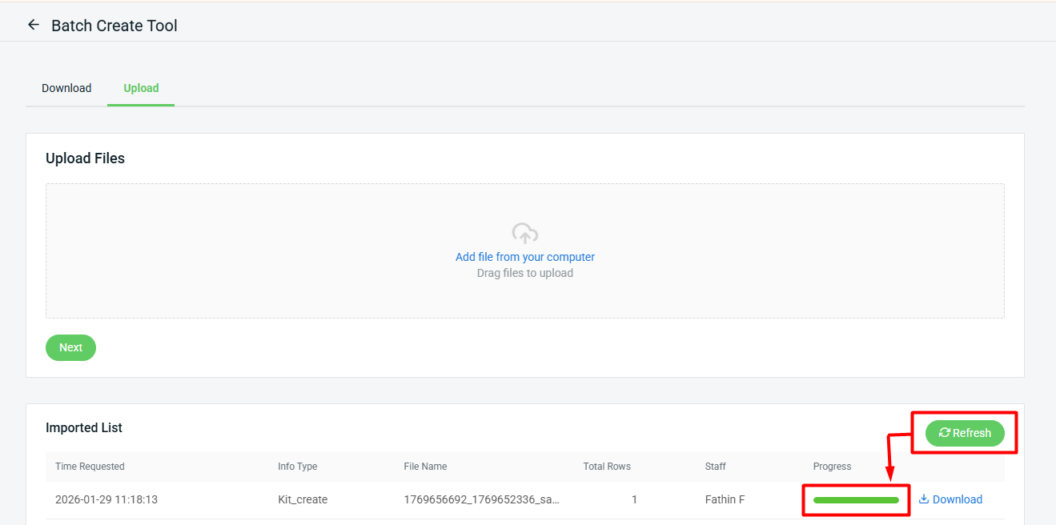This screenshot has height=525, width=1056.
Task: Click the Progress column header
Action: [x=832, y=466]
